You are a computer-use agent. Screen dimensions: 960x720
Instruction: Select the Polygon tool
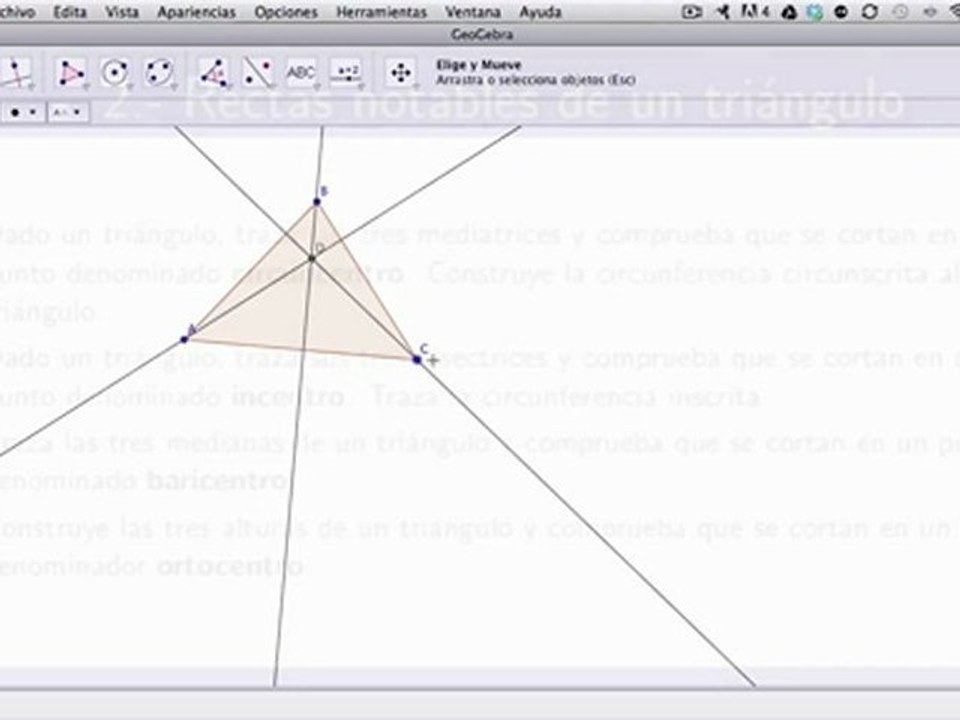[71, 73]
